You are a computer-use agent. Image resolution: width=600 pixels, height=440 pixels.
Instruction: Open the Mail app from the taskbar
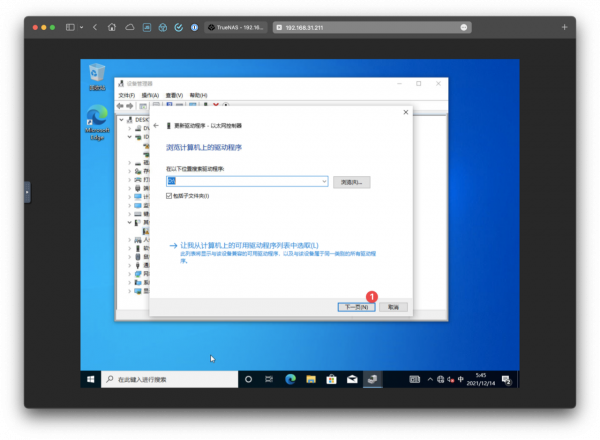pyautogui.click(x=352, y=379)
